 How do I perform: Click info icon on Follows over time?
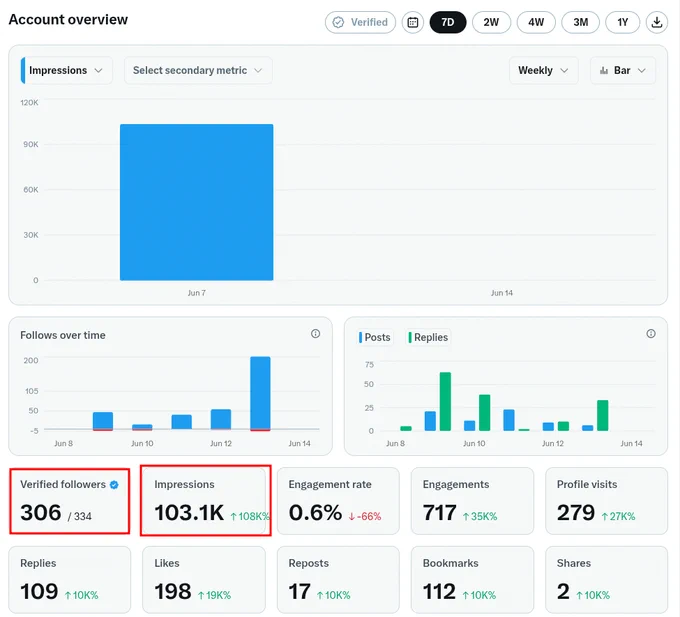(x=315, y=333)
